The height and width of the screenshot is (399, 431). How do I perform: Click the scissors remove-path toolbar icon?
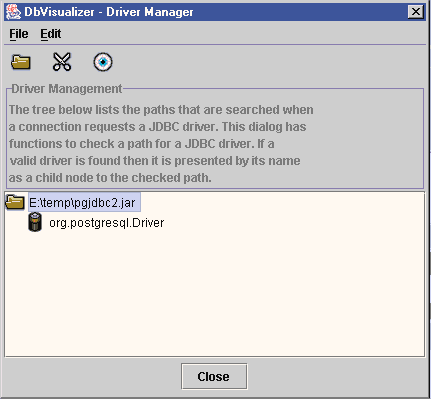[62, 62]
